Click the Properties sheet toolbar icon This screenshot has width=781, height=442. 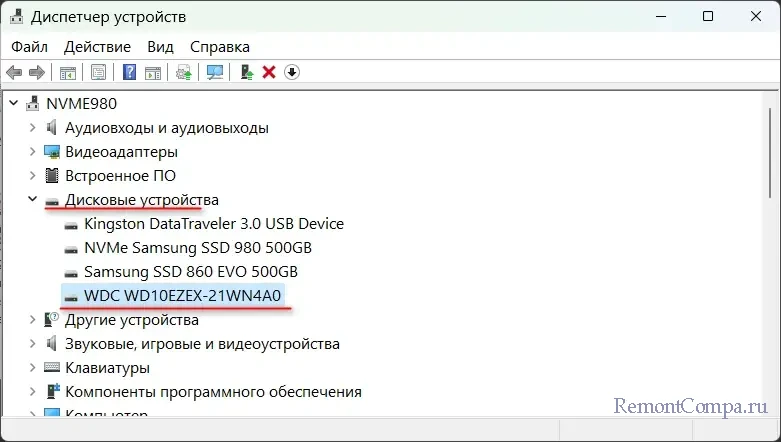98,72
